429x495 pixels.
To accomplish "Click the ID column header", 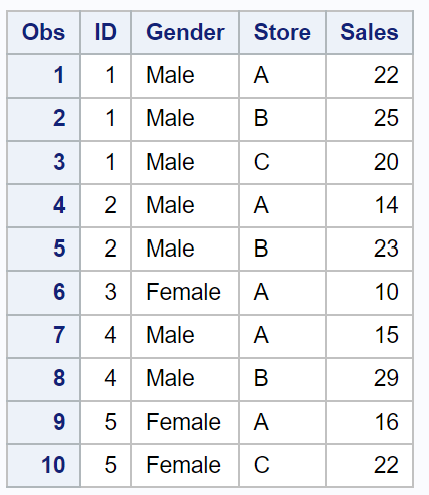I will (x=106, y=32).
